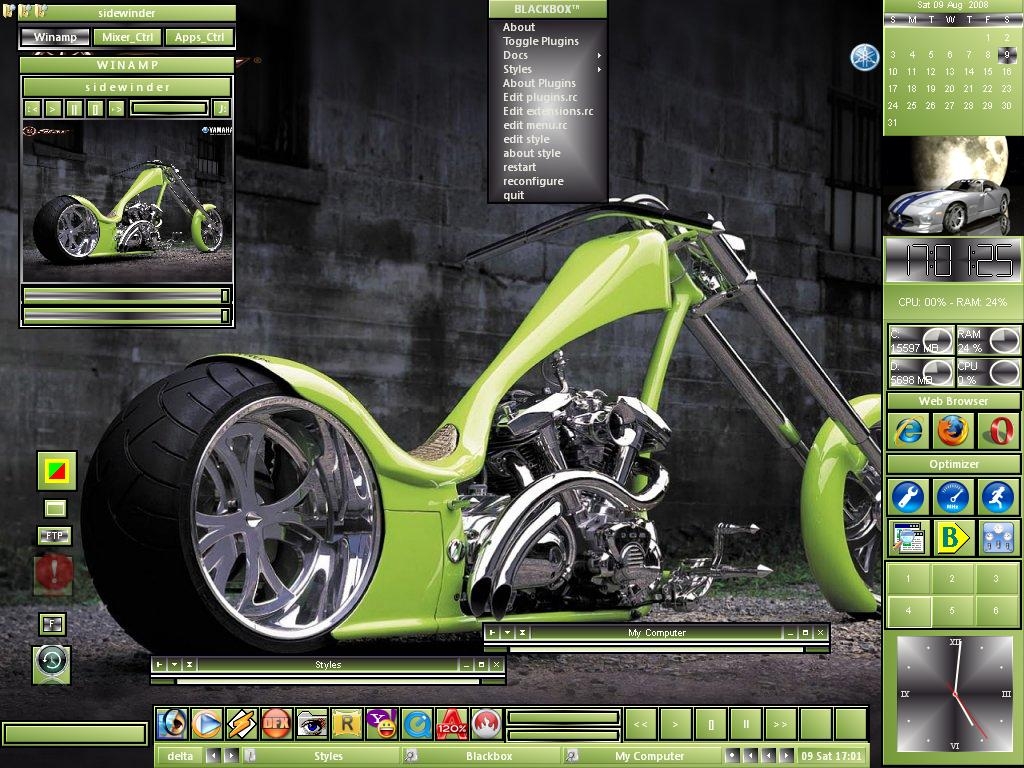Click the yellow R icon in dock
This screenshot has height=768, width=1024.
347,724
